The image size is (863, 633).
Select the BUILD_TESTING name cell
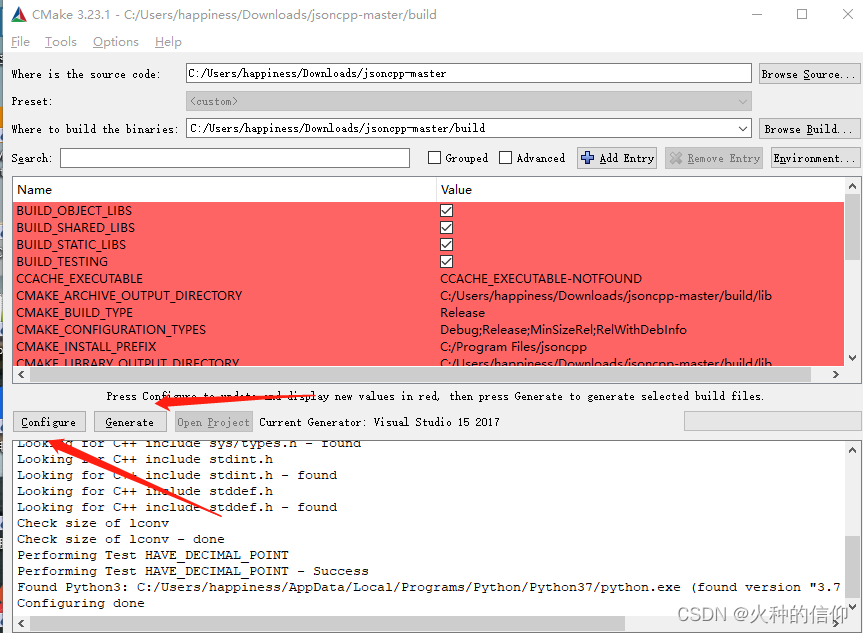coord(62,262)
